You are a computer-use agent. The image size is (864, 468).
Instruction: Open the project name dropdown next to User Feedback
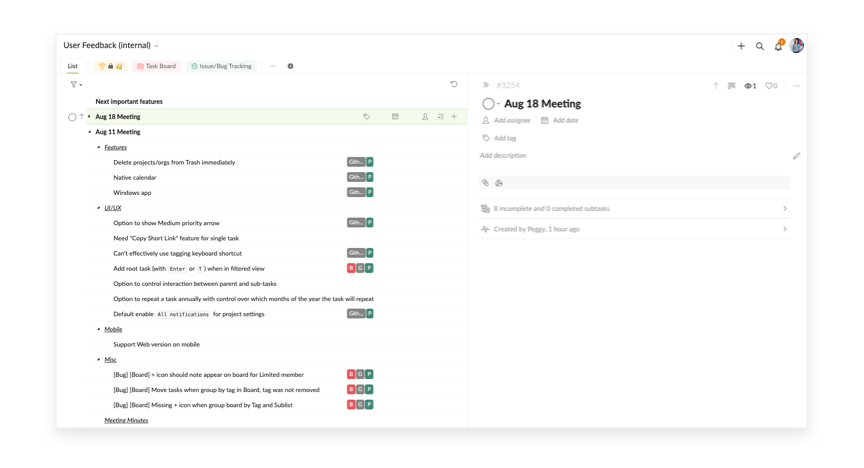(x=156, y=46)
